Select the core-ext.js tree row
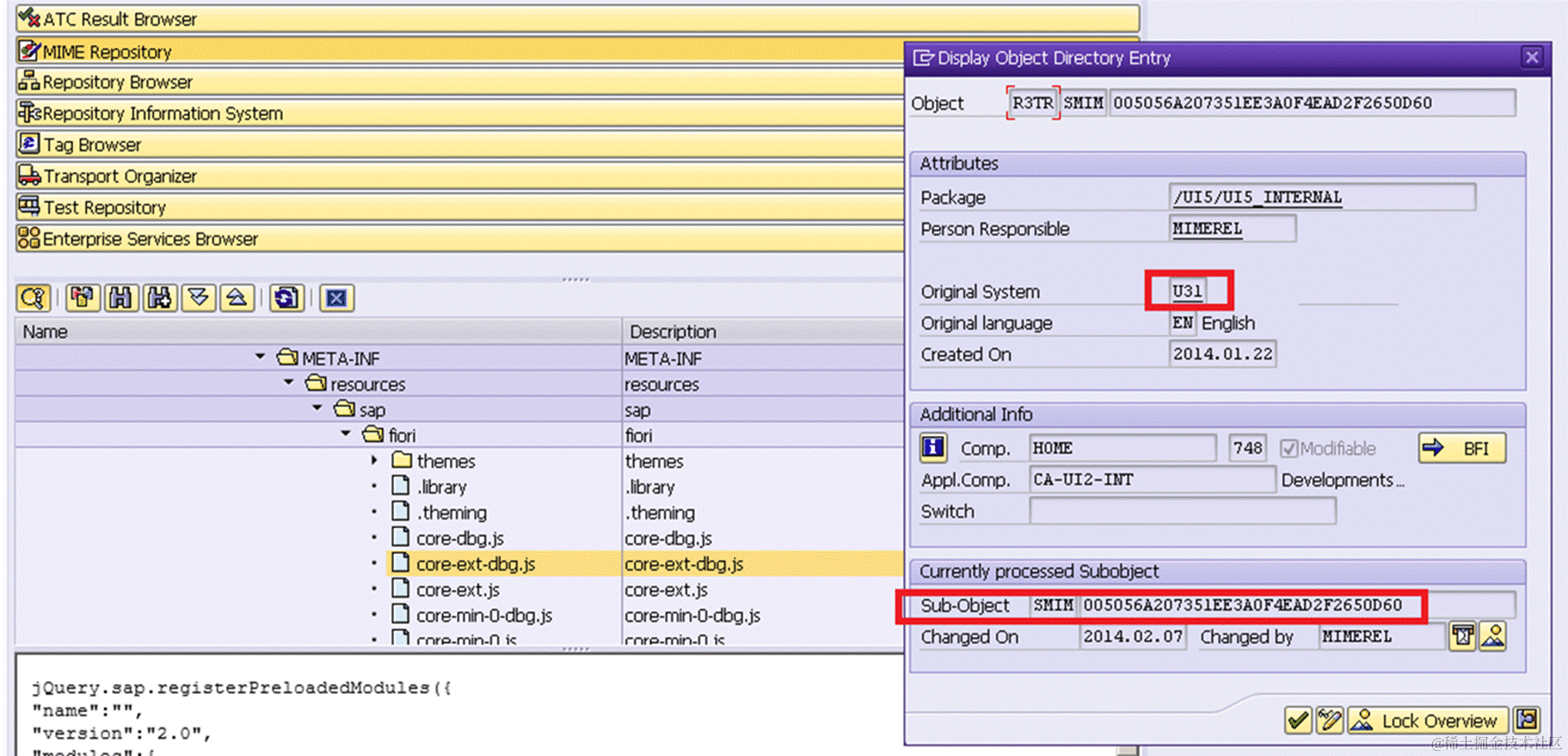Image resolution: width=1568 pixels, height=756 pixels. [x=459, y=589]
